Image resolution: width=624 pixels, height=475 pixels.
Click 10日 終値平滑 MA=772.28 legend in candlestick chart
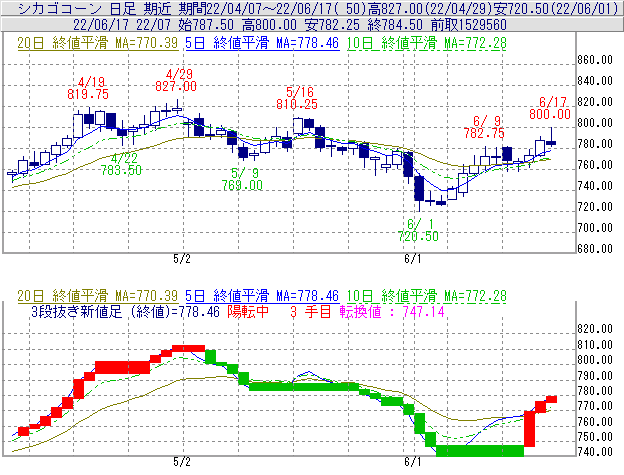coord(427,43)
